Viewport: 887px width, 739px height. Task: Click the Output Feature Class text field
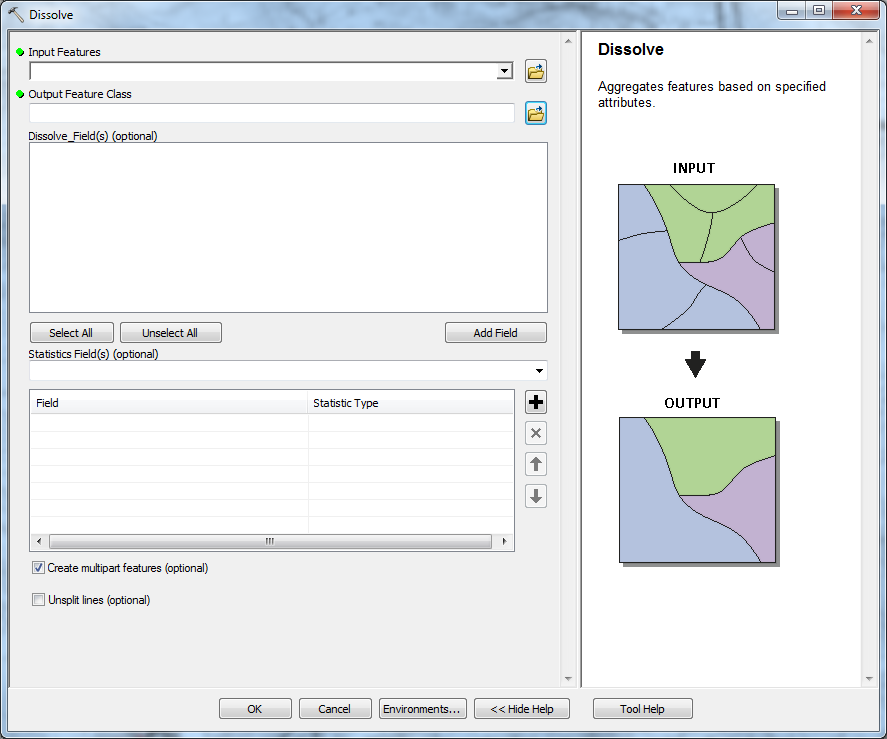(x=272, y=113)
